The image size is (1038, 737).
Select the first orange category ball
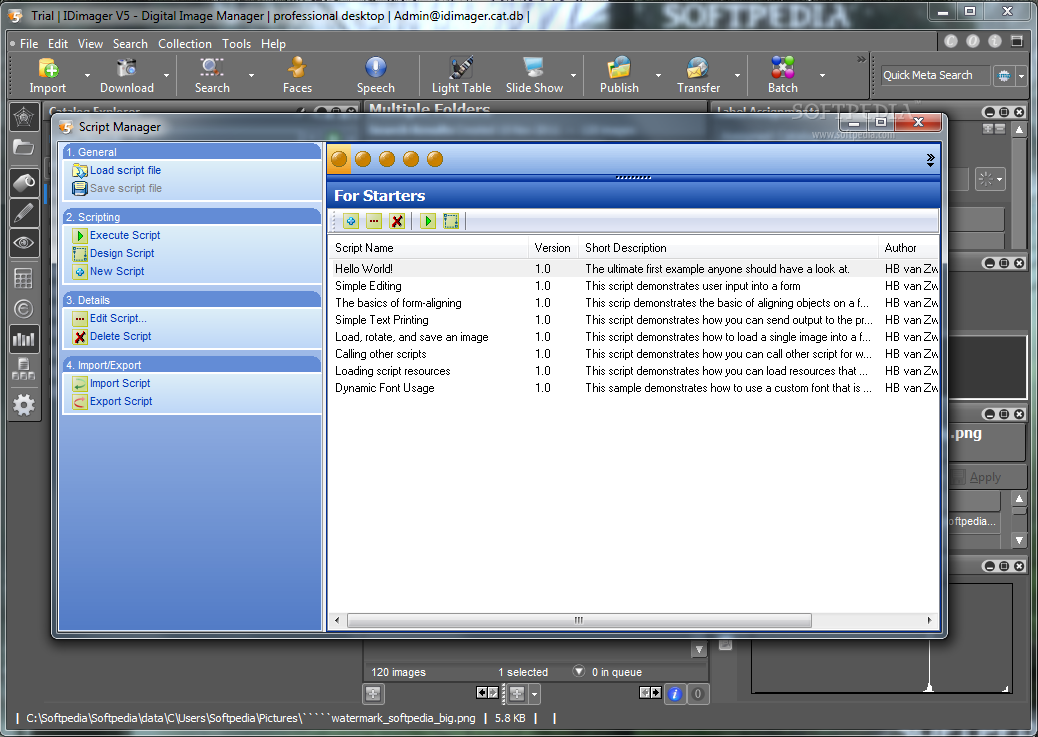pos(339,159)
